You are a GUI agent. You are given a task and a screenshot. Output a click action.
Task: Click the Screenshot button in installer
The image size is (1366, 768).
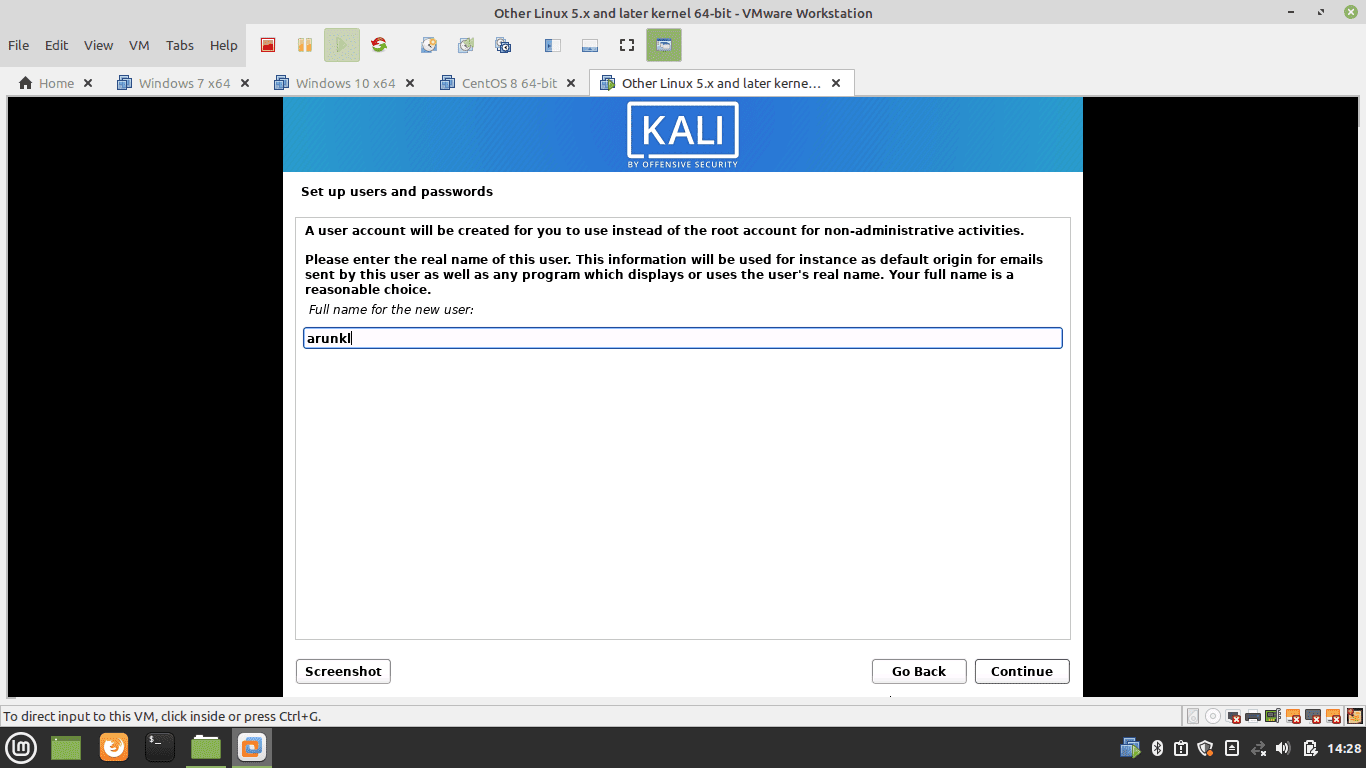[343, 671]
